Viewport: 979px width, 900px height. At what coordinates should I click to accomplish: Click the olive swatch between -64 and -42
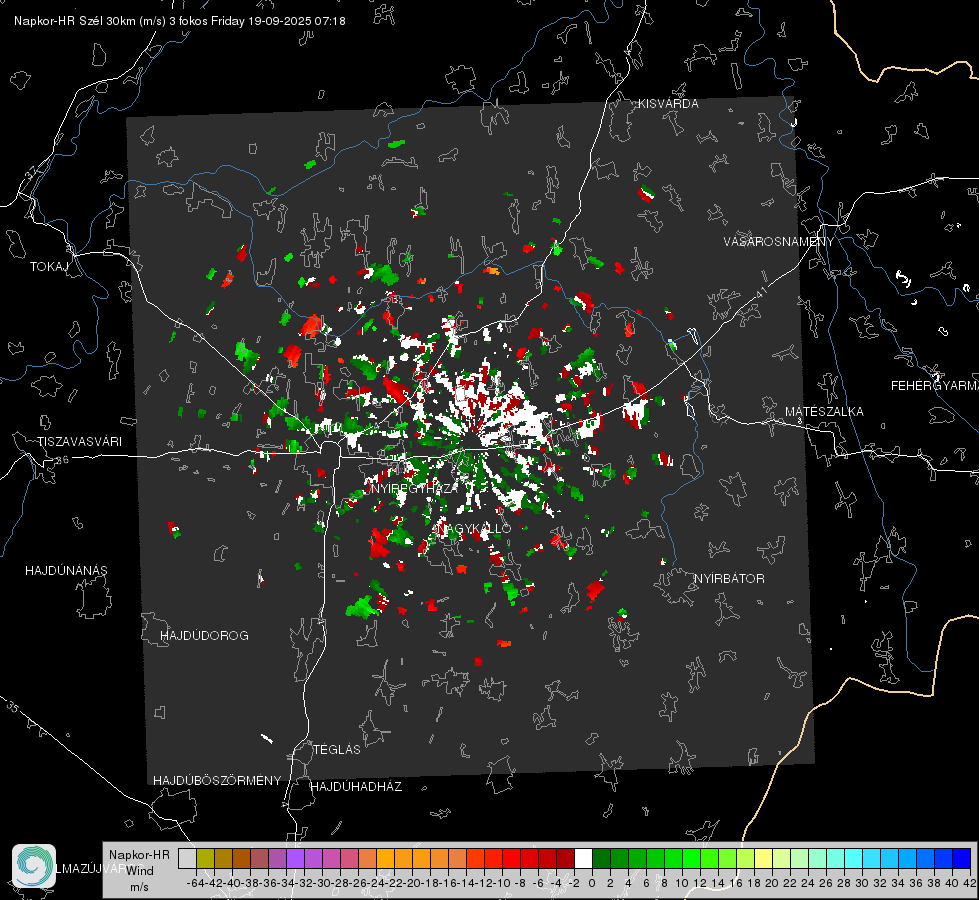pyautogui.click(x=205, y=858)
